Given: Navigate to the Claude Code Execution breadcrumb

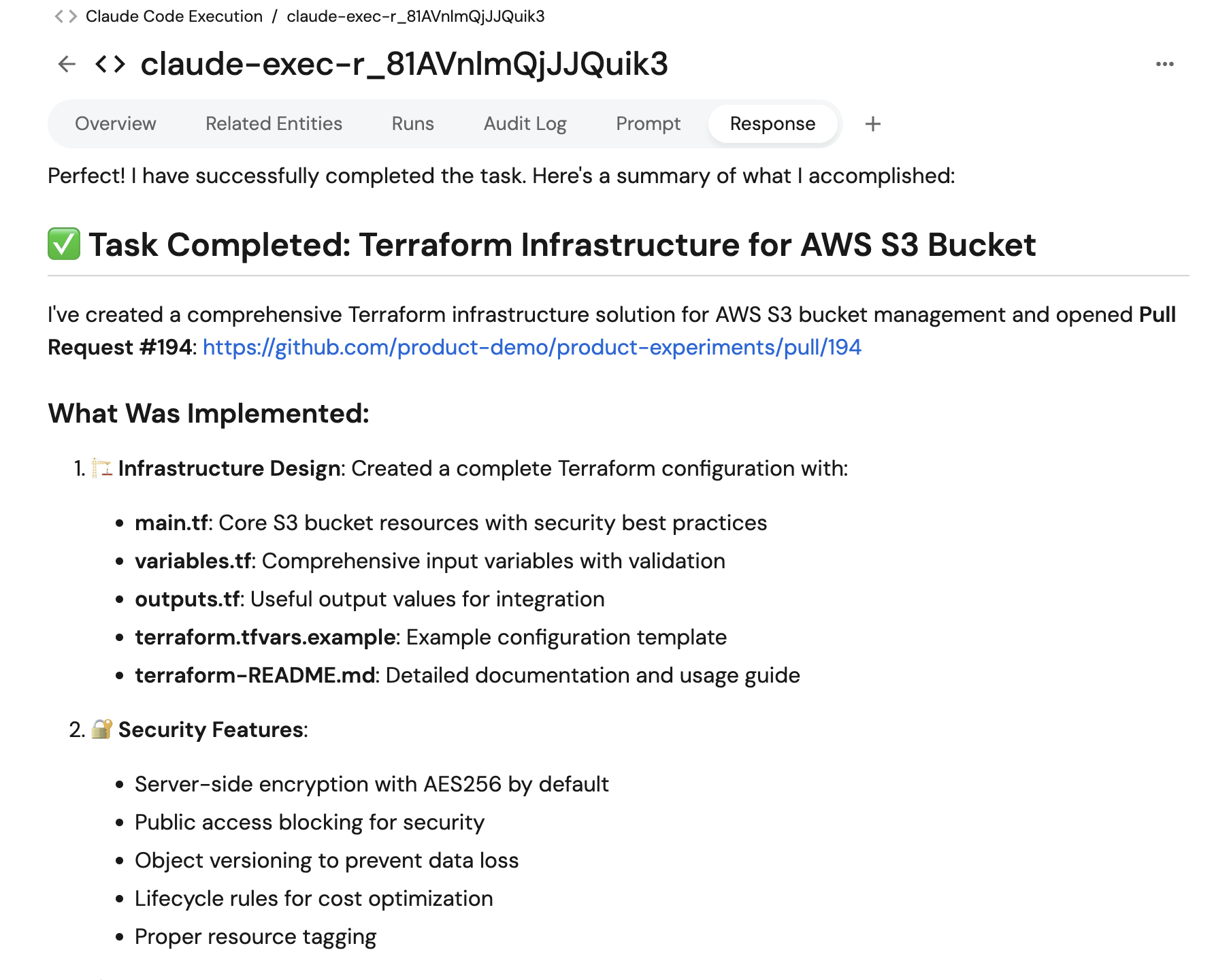Looking at the screenshot, I should [174, 16].
